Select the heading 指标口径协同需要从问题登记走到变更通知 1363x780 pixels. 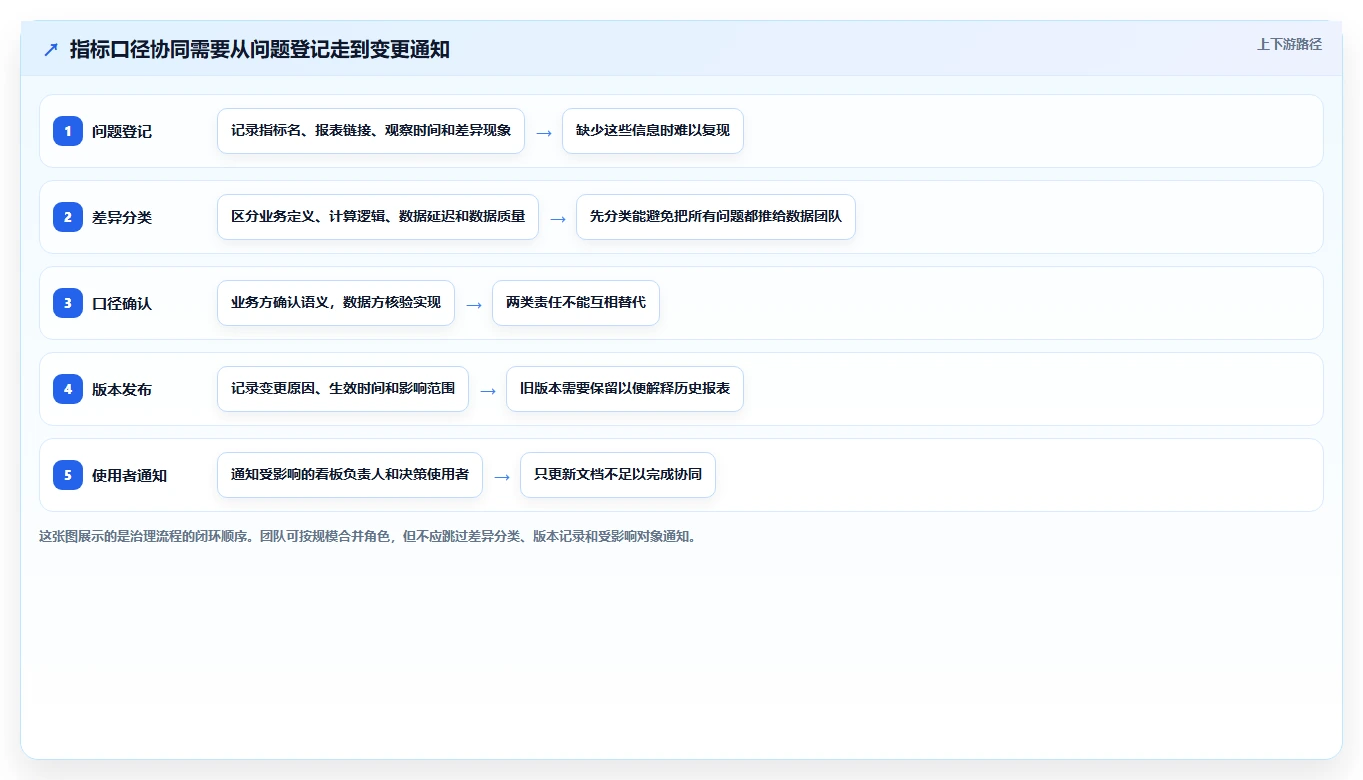pos(260,49)
